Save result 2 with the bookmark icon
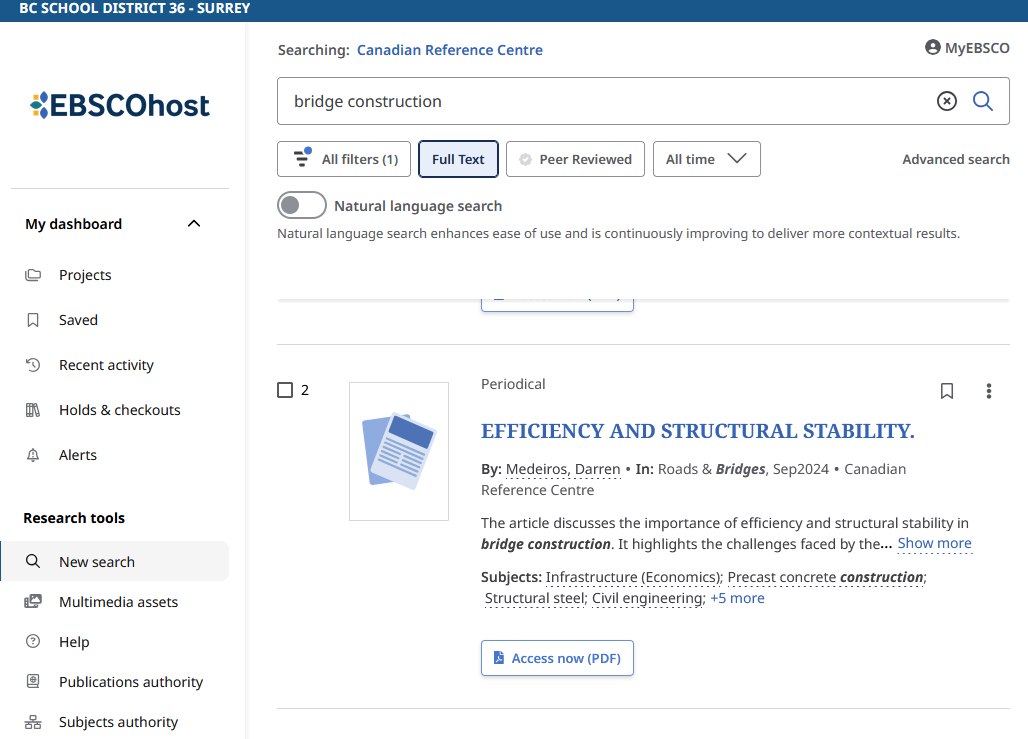 coord(947,391)
